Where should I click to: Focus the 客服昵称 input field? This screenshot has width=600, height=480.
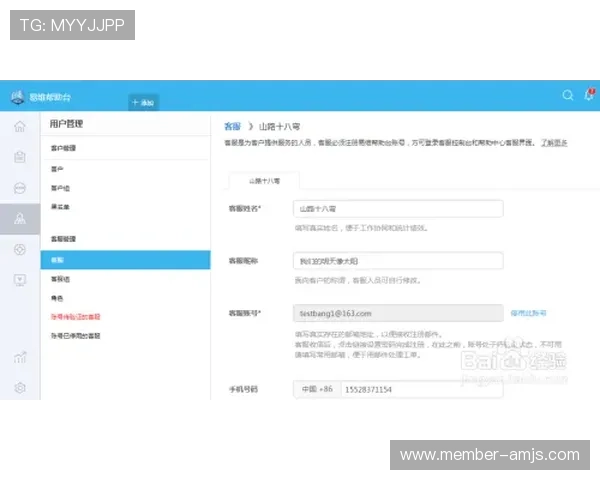coord(398,261)
